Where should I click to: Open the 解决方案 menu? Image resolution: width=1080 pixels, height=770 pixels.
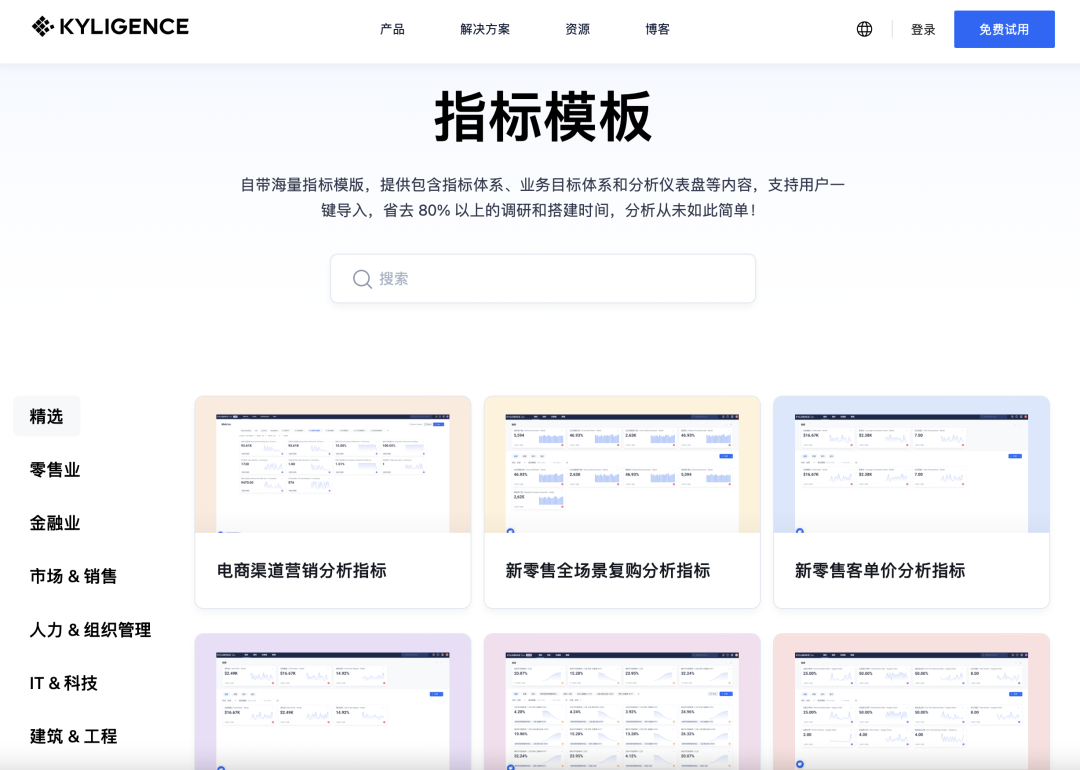pyautogui.click(x=485, y=29)
